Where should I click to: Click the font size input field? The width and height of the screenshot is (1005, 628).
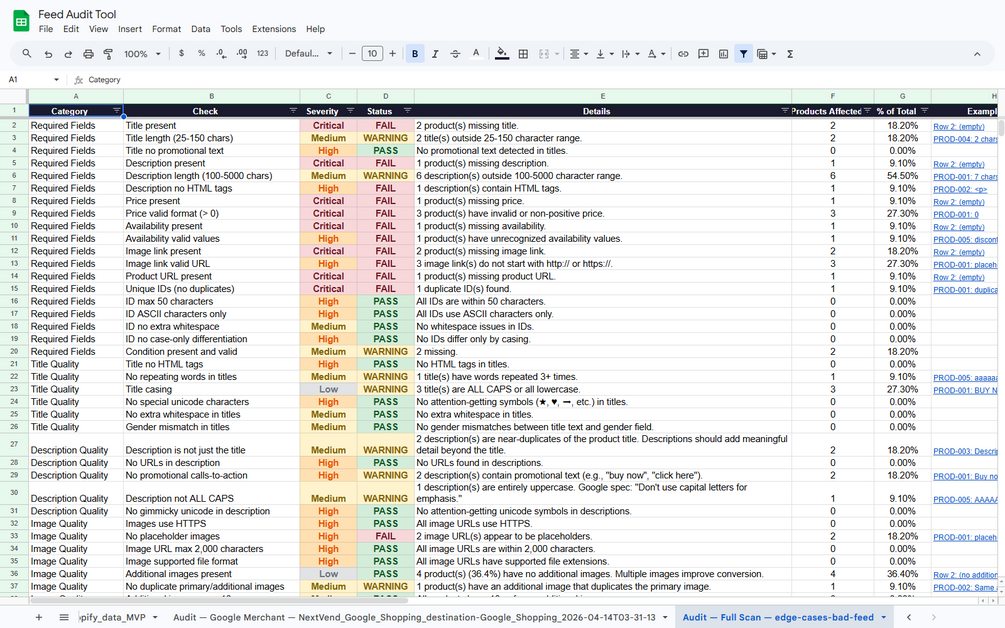(x=372, y=54)
